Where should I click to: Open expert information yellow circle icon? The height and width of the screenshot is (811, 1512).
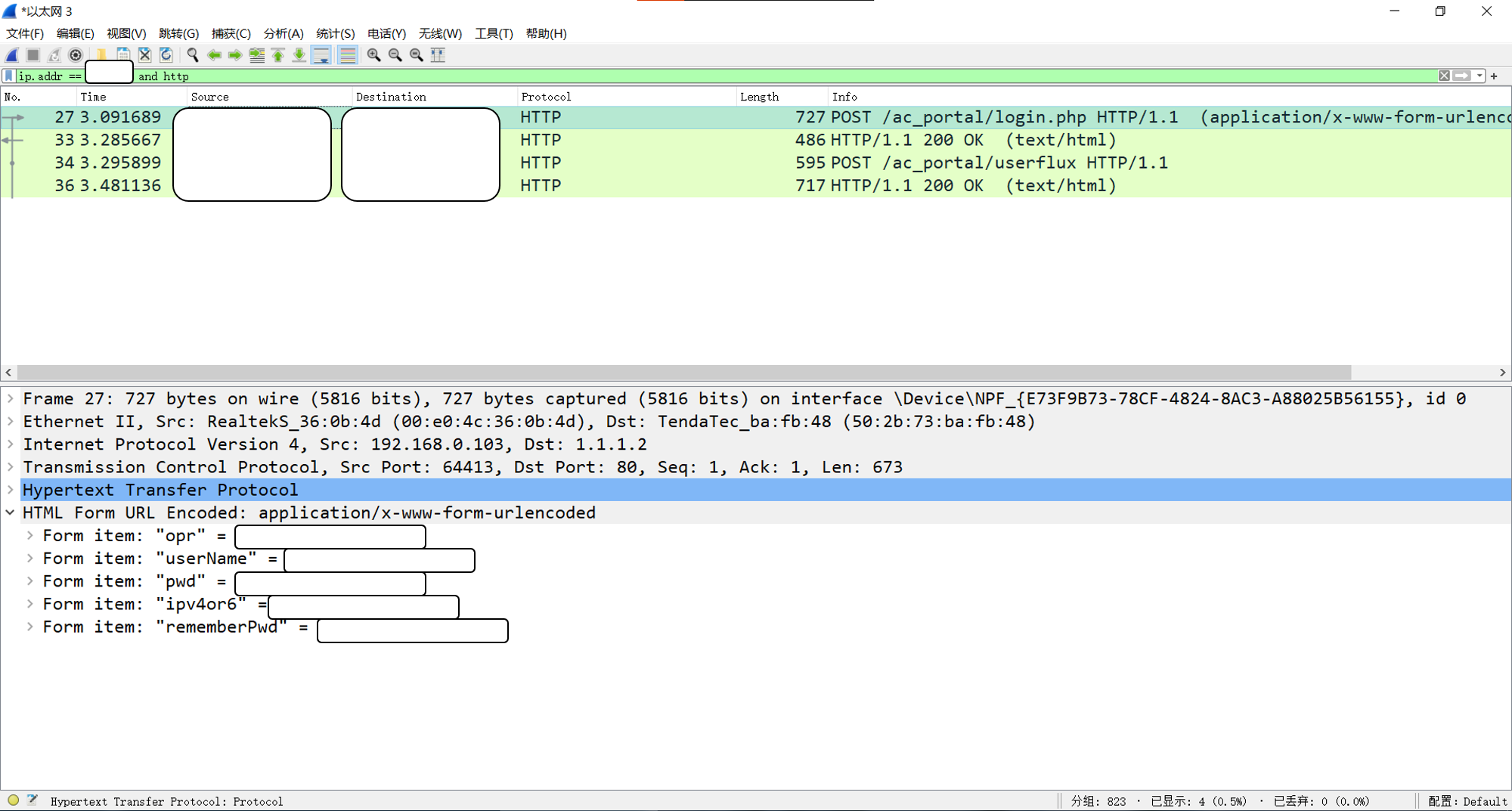tap(13, 800)
